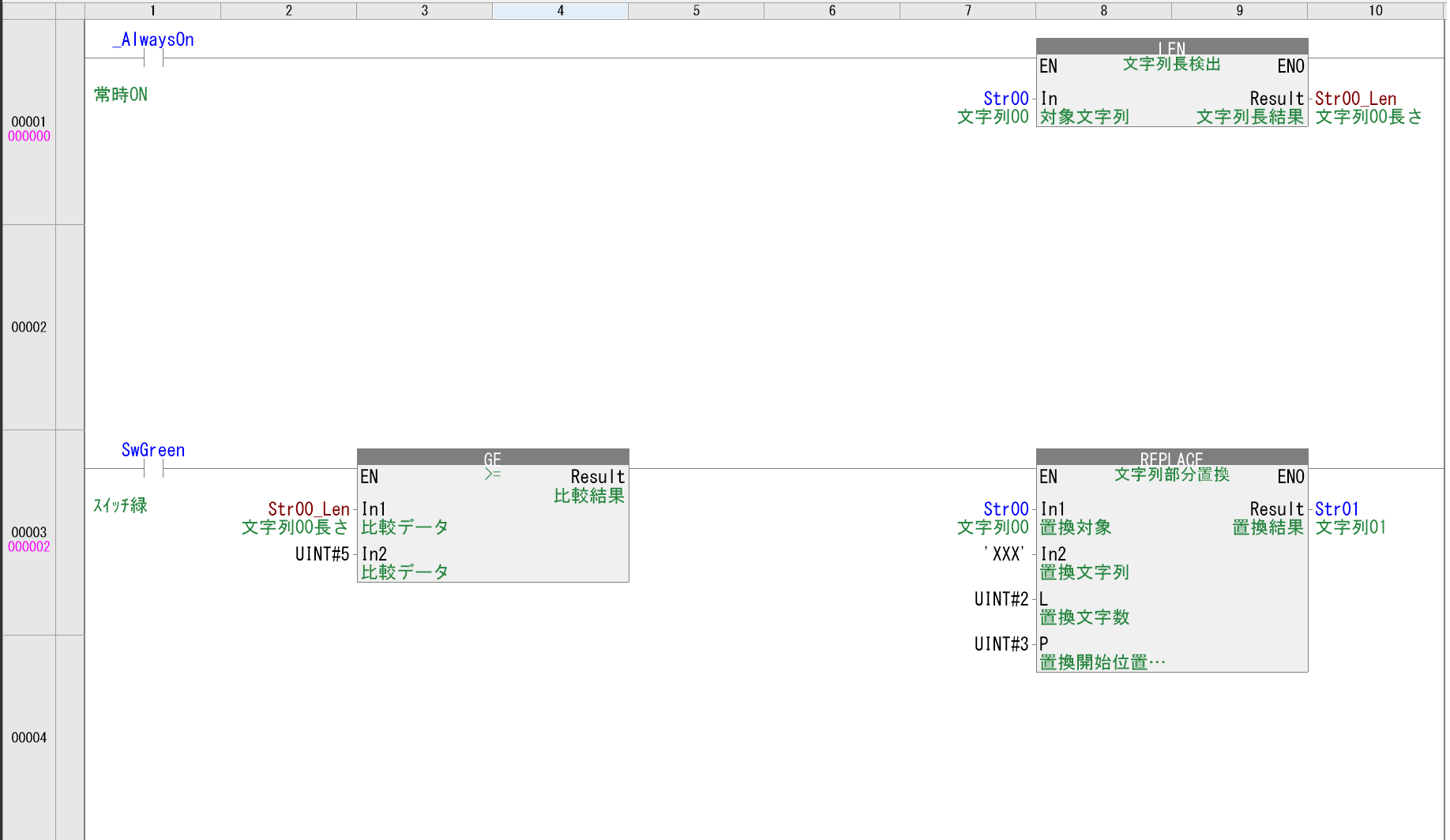Screen dimensions: 1450x840
Task: Click the column 4 header
Action: point(560,10)
